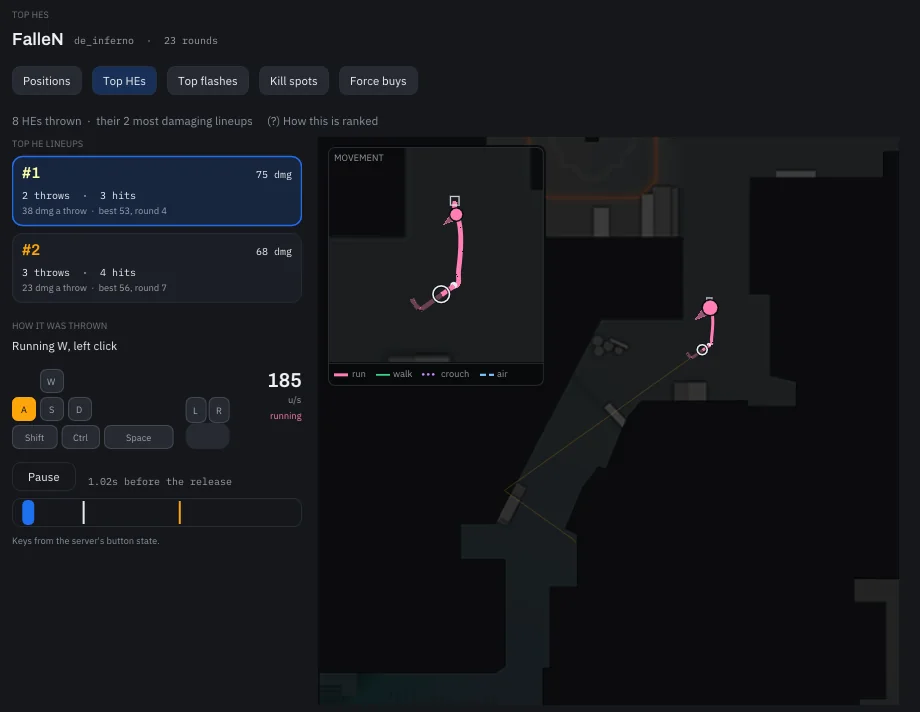The width and height of the screenshot is (920, 712).
Task: Select the Top HEs tab
Action: tap(124, 81)
